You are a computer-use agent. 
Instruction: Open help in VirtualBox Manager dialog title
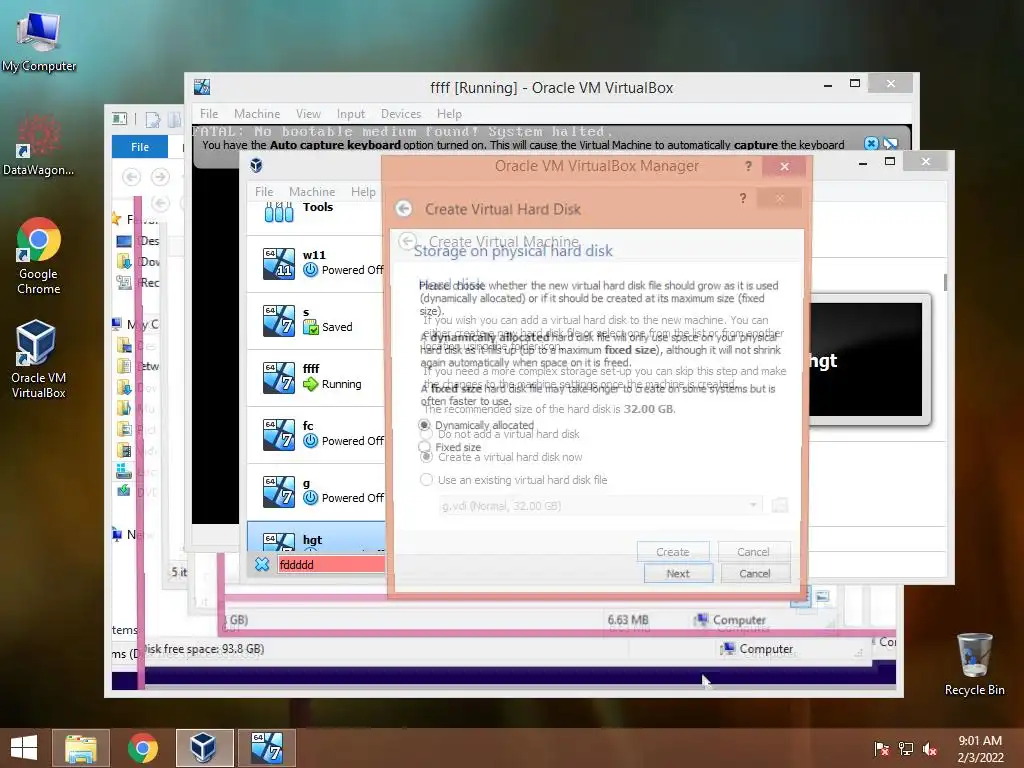coord(748,167)
